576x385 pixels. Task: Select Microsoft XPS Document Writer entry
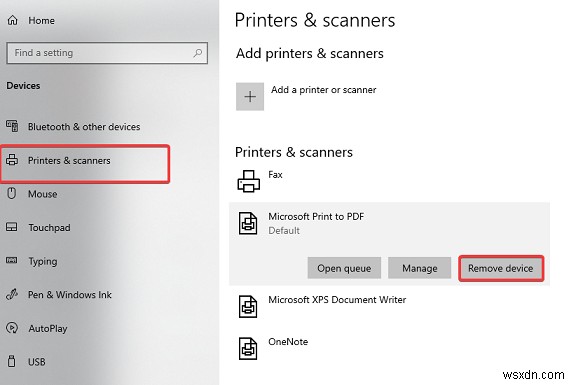click(389, 306)
